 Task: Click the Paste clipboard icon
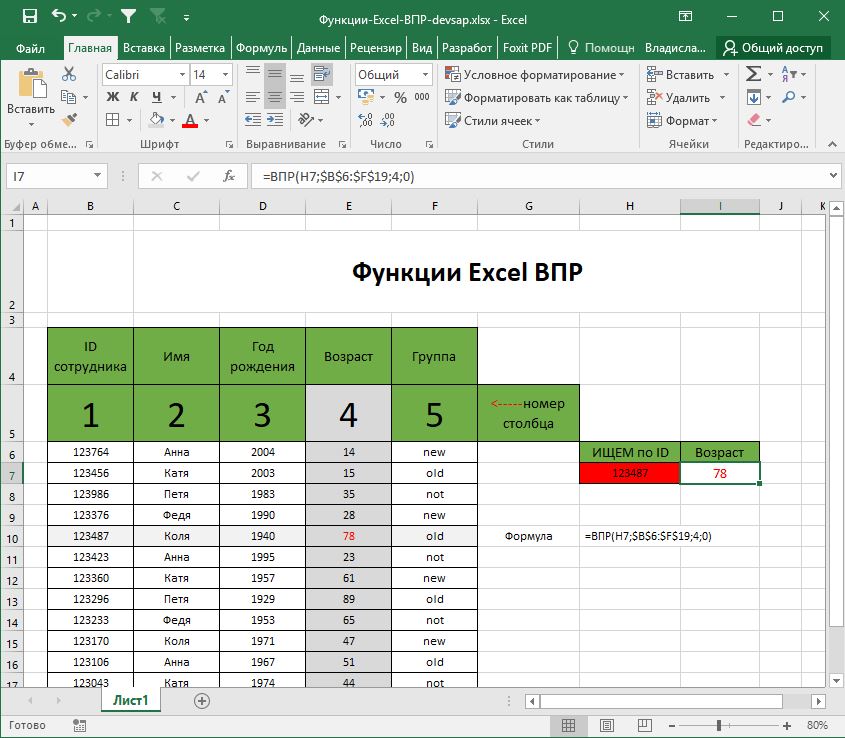tap(31, 84)
